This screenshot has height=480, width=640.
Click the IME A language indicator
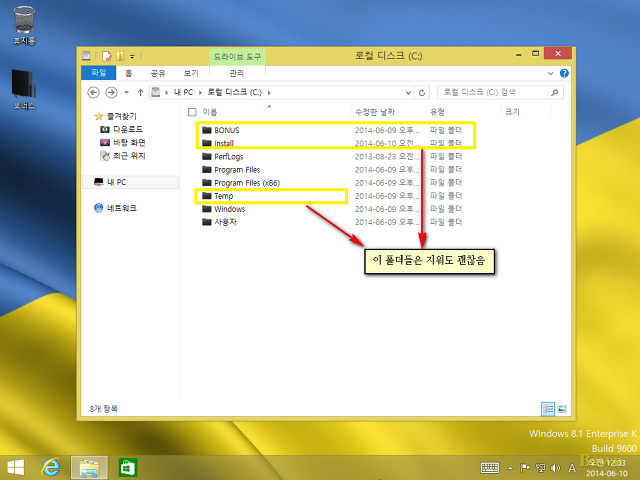pyautogui.click(x=572, y=468)
